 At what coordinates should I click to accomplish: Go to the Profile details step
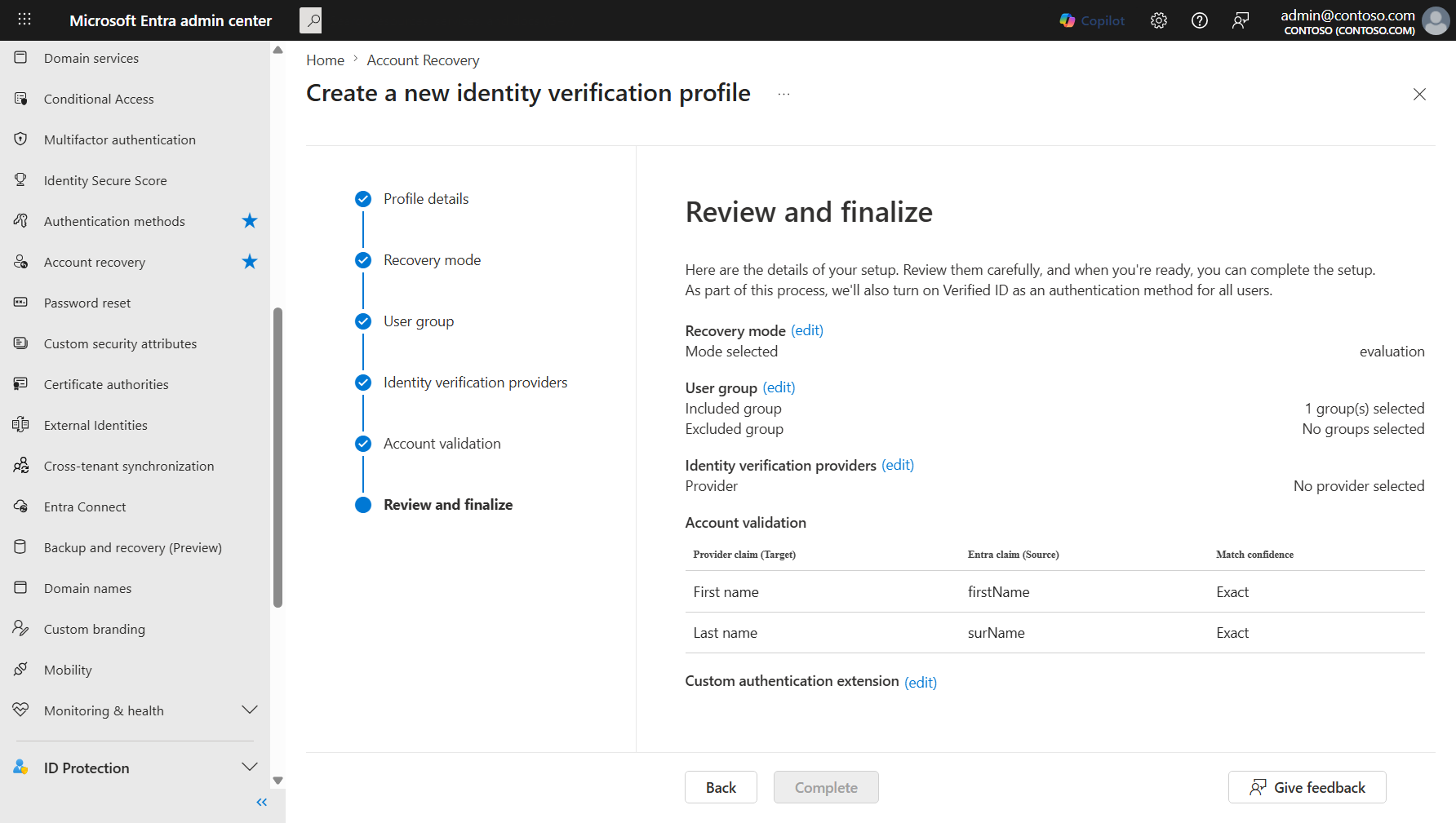pyautogui.click(x=426, y=199)
